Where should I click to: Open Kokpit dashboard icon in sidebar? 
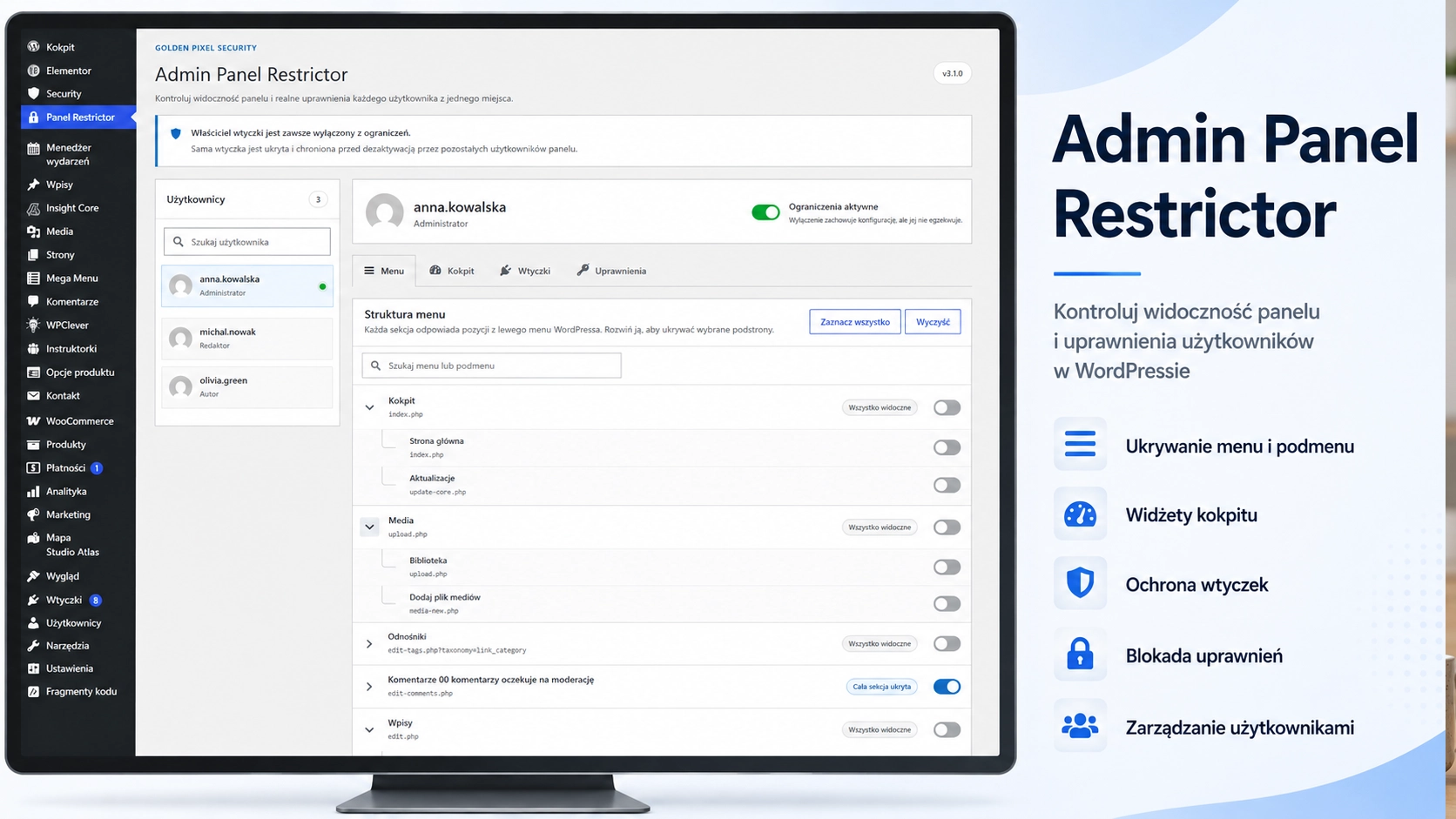click(x=33, y=47)
